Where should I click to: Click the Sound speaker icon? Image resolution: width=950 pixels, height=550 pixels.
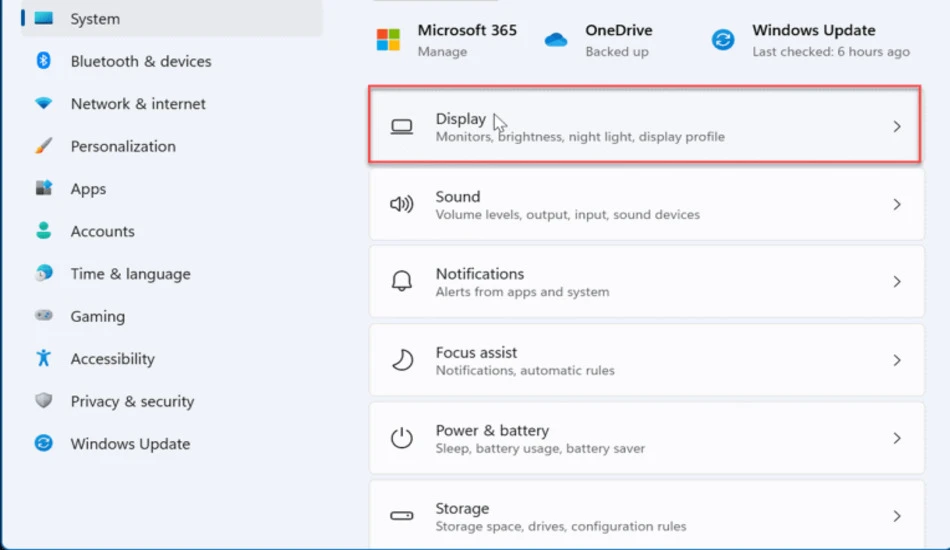(x=402, y=204)
